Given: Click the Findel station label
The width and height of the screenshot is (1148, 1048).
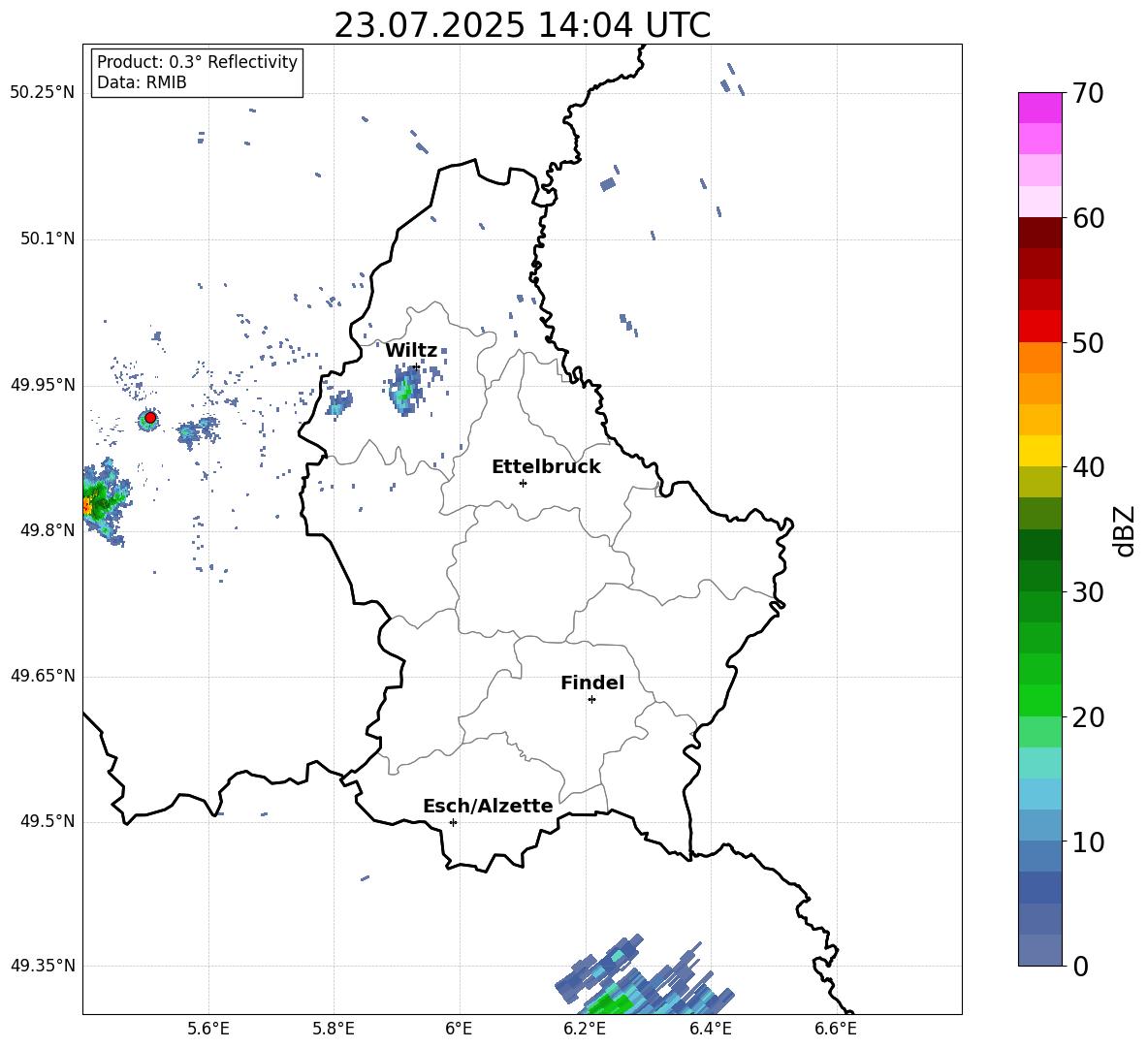Looking at the screenshot, I should coord(592,683).
